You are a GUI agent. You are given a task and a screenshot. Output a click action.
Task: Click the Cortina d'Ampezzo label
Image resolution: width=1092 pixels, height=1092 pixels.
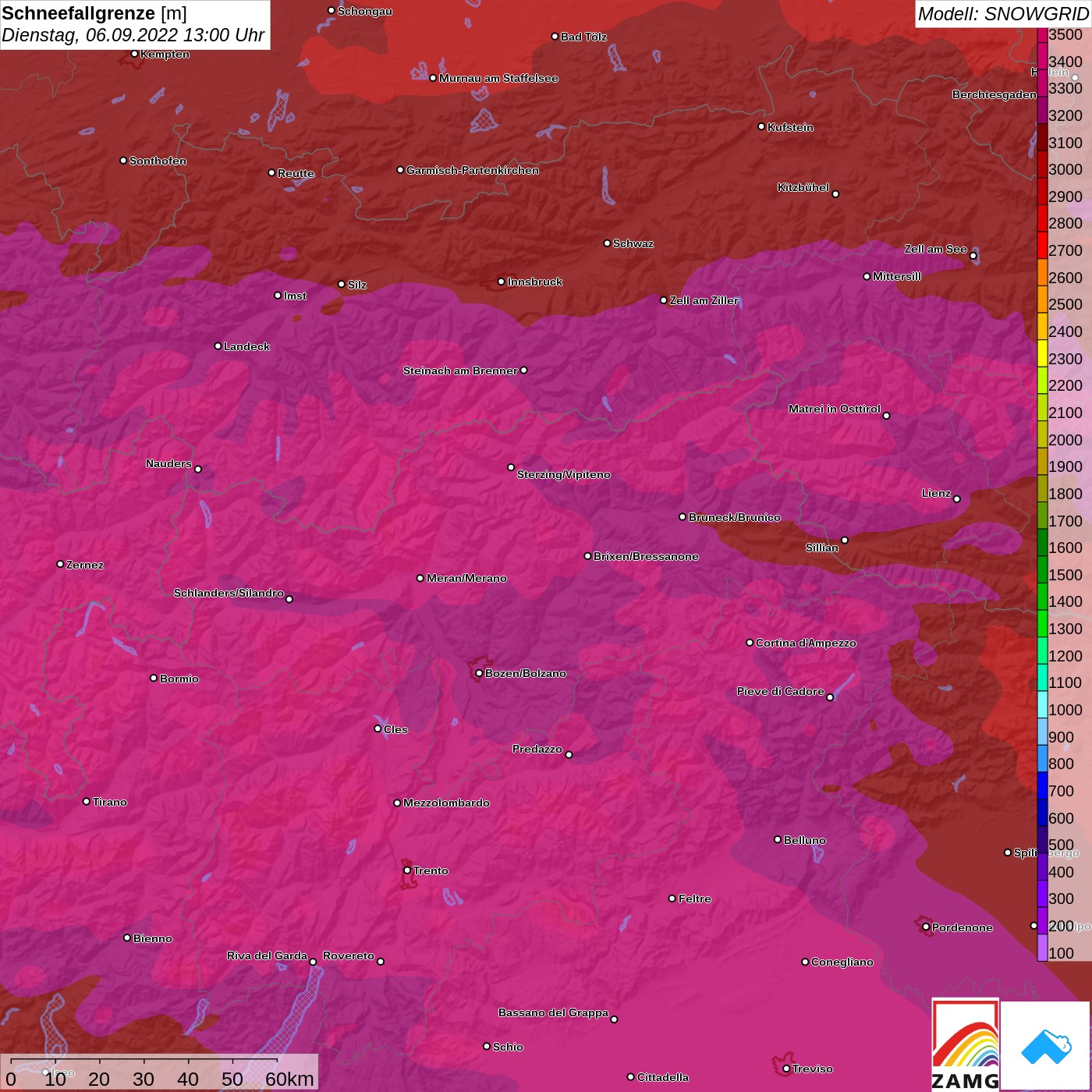[806, 643]
